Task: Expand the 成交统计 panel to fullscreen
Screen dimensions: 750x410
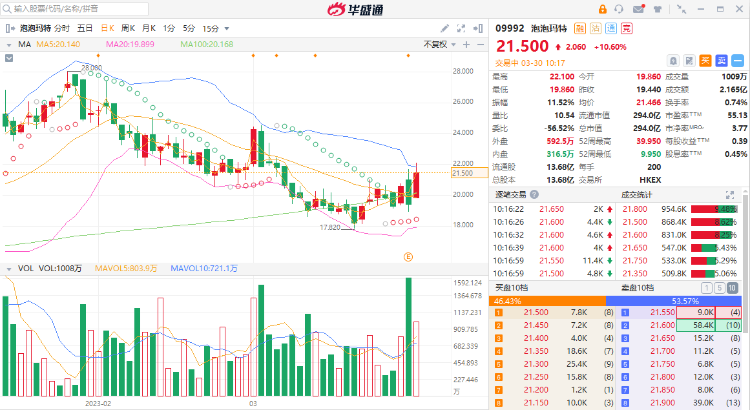Action: click(729, 195)
